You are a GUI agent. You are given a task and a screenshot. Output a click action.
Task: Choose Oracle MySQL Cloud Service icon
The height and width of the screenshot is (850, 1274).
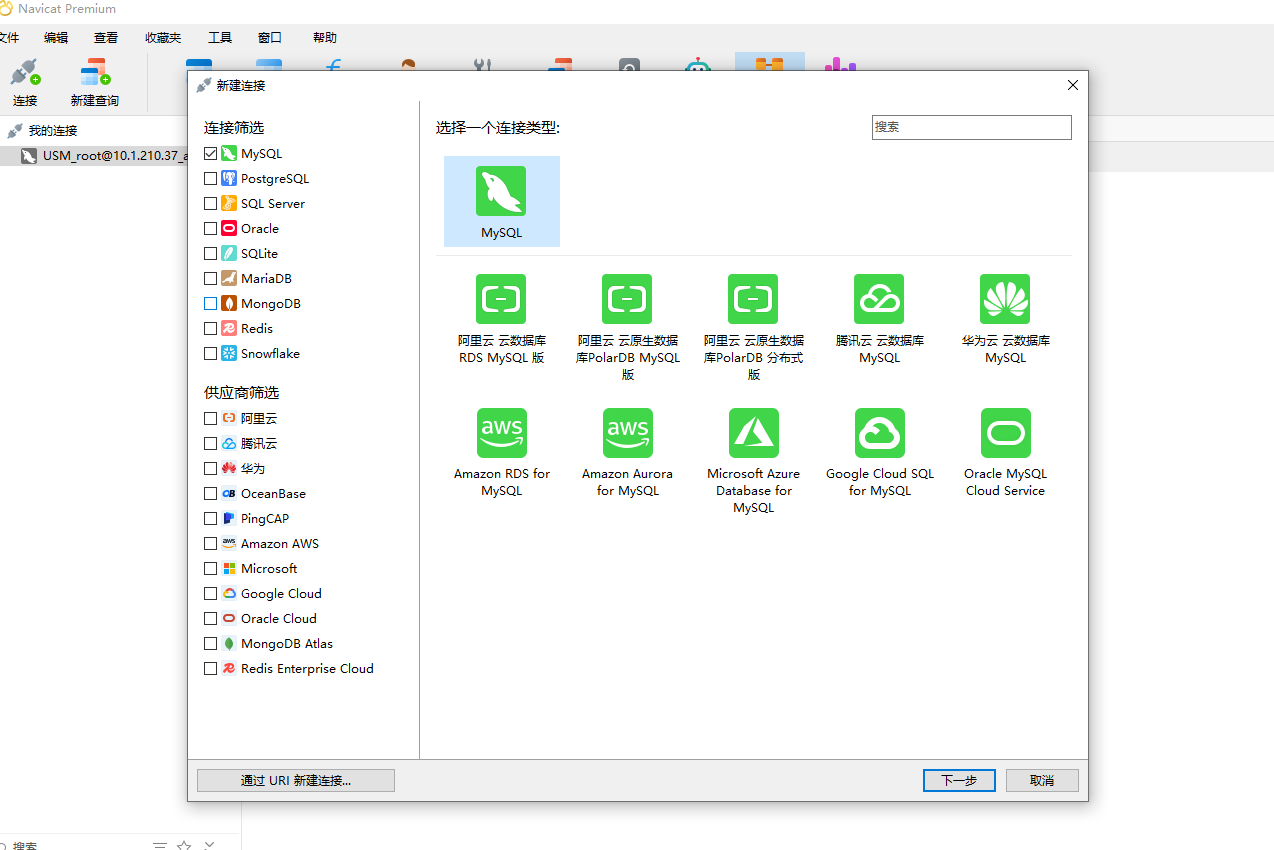(1005, 433)
